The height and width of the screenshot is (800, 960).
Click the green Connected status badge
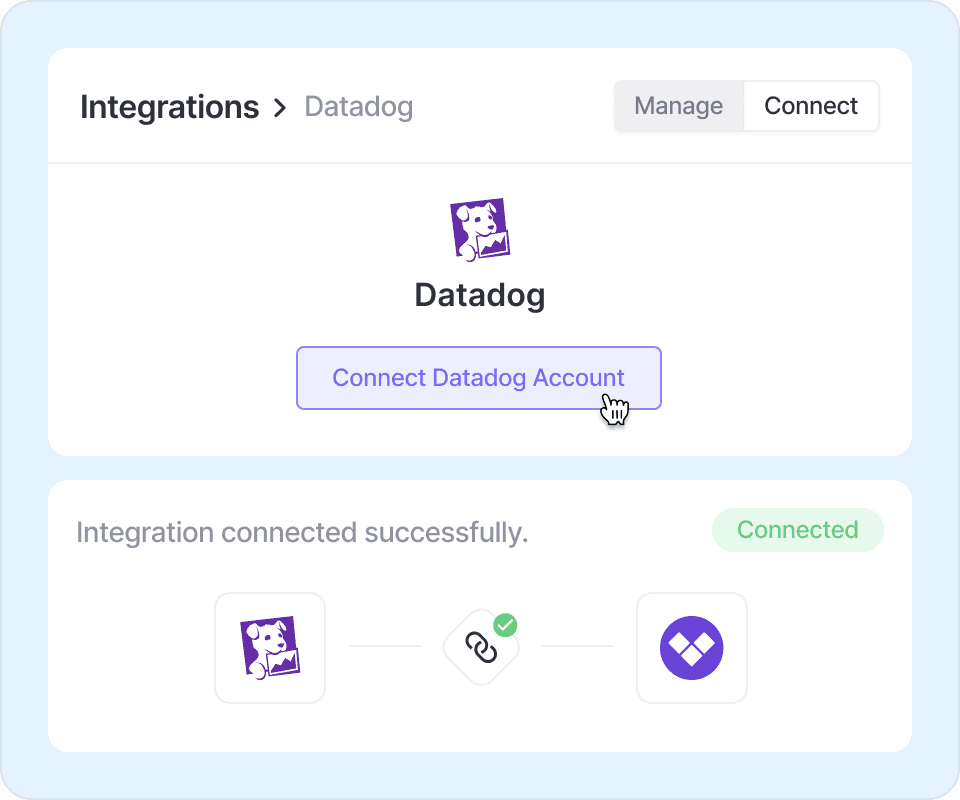[797, 530]
